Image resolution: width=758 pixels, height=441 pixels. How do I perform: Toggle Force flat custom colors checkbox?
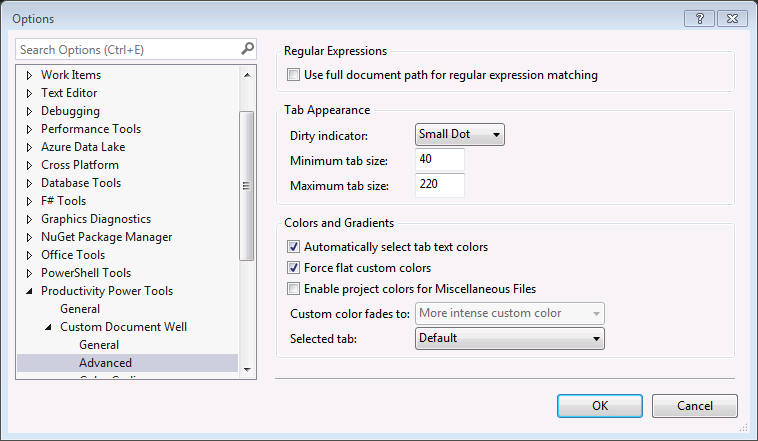(294, 268)
